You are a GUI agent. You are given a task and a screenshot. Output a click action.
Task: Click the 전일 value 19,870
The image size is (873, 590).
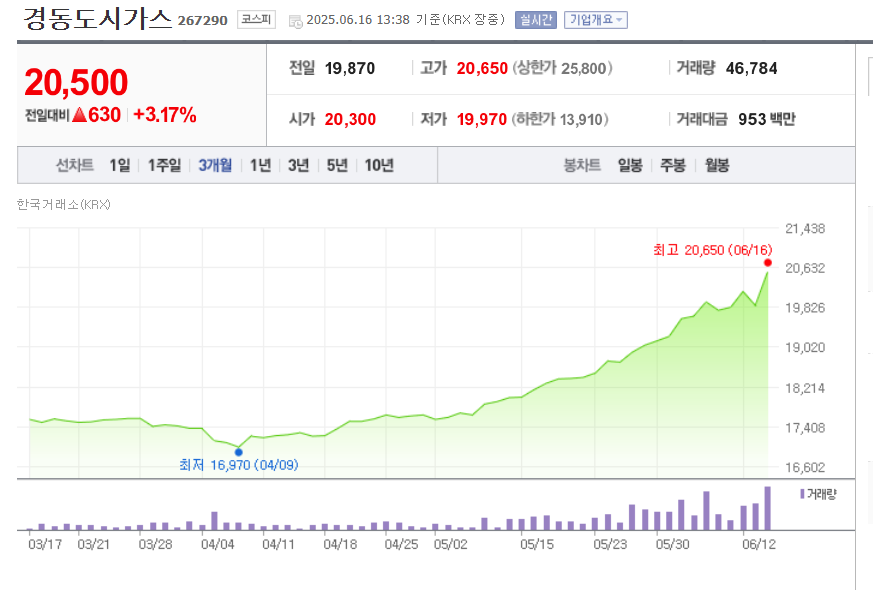350,68
